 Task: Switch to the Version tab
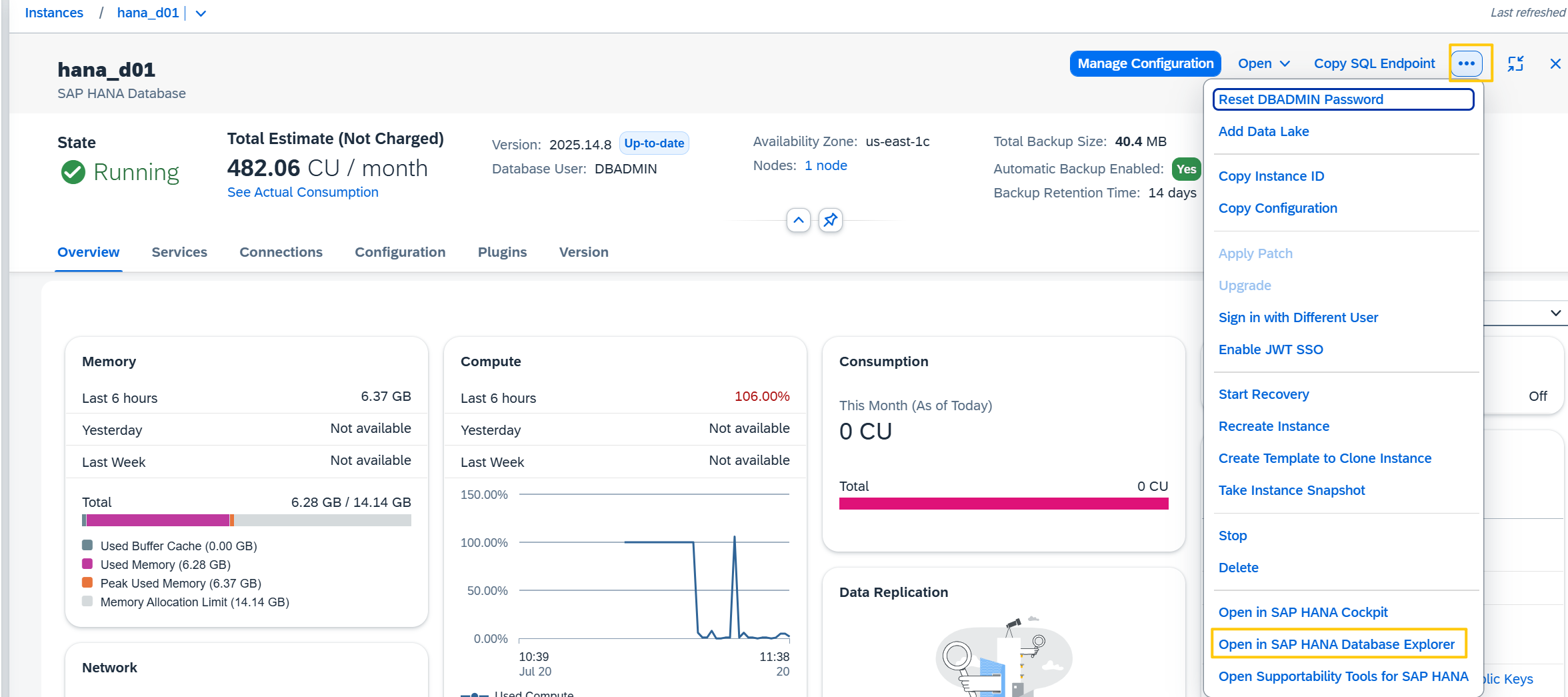(x=583, y=252)
